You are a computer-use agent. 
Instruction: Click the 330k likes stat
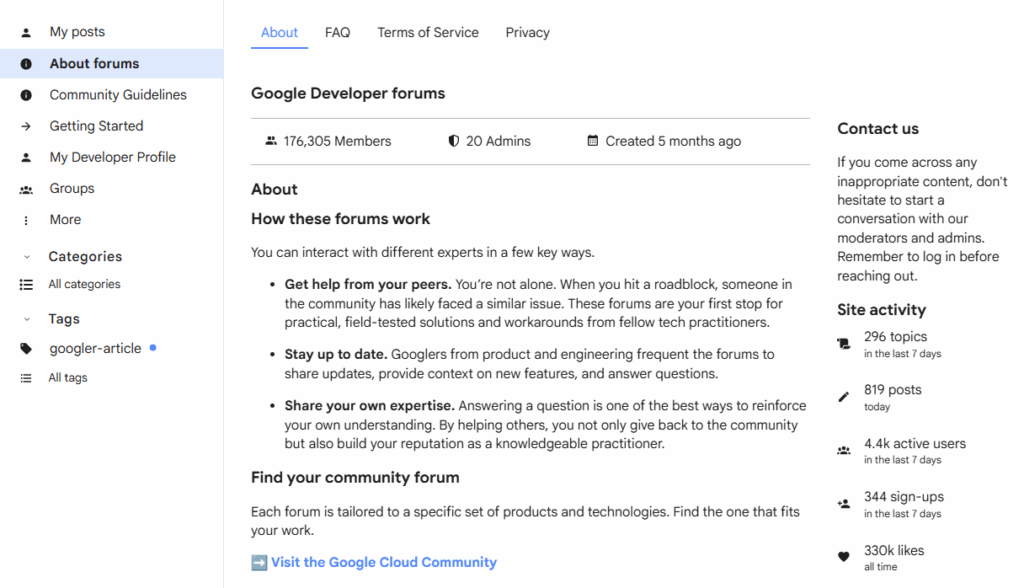click(x=894, y=558)
